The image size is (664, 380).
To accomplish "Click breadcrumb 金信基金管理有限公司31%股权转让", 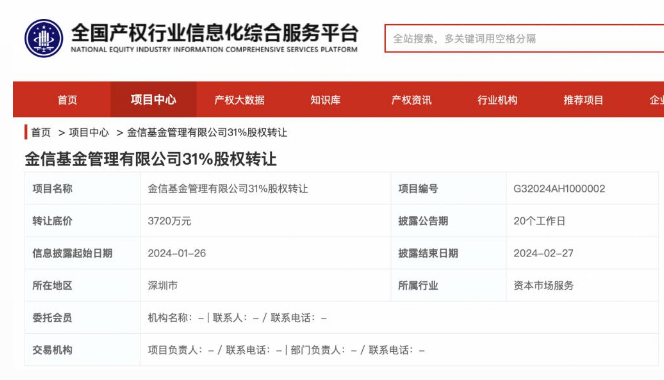I will click(207, 133).
